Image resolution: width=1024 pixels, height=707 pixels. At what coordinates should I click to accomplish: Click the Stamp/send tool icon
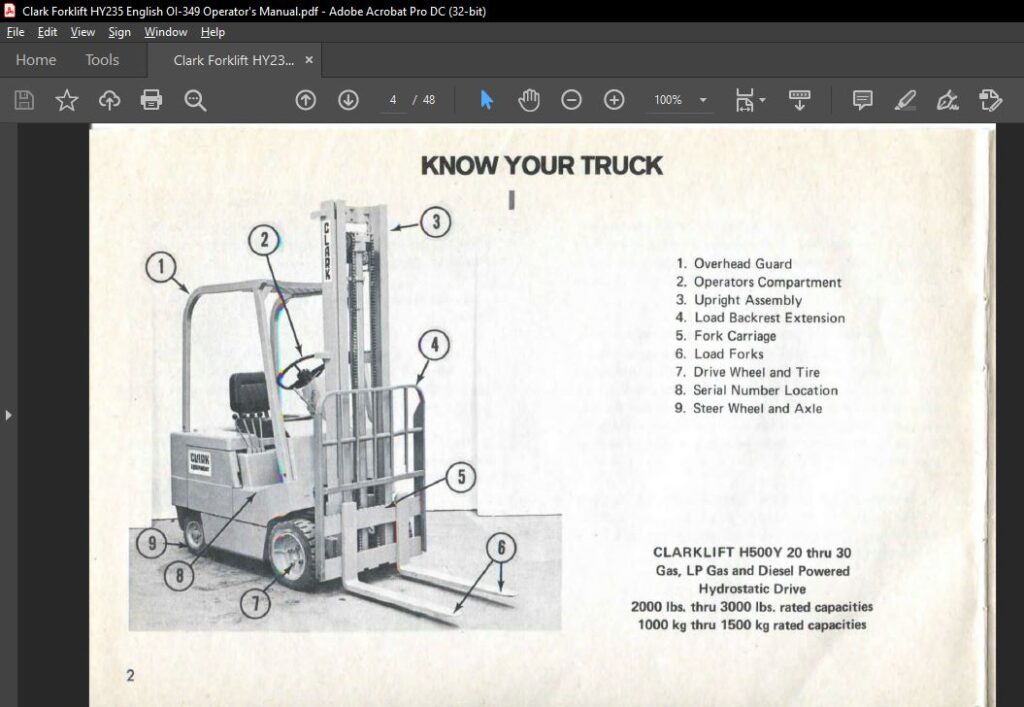pyautogui.click(x=990, y=100)
